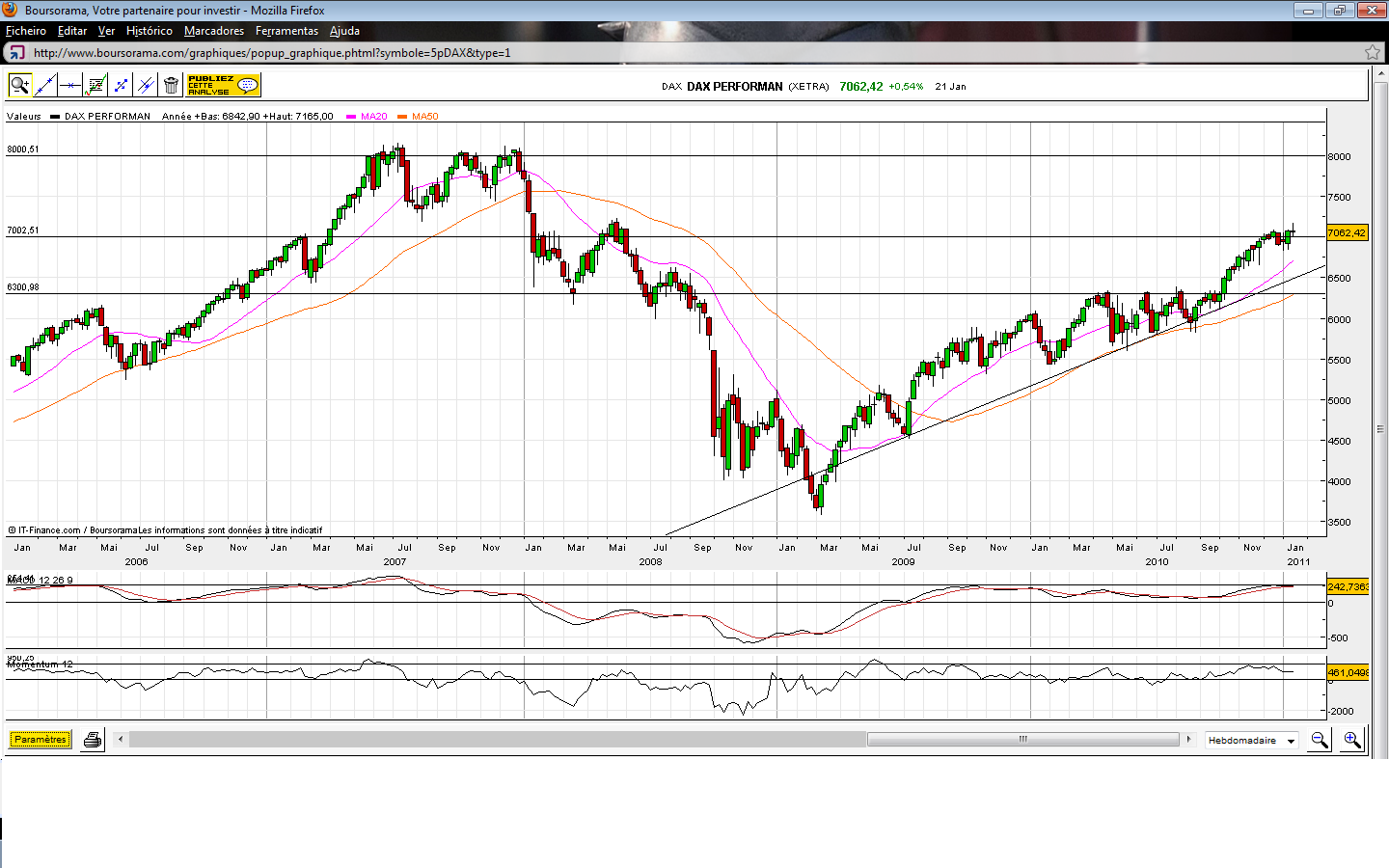Close the Firefox window
The height and width of the screenshot is (868, 1389).
tap(1371, 11)
